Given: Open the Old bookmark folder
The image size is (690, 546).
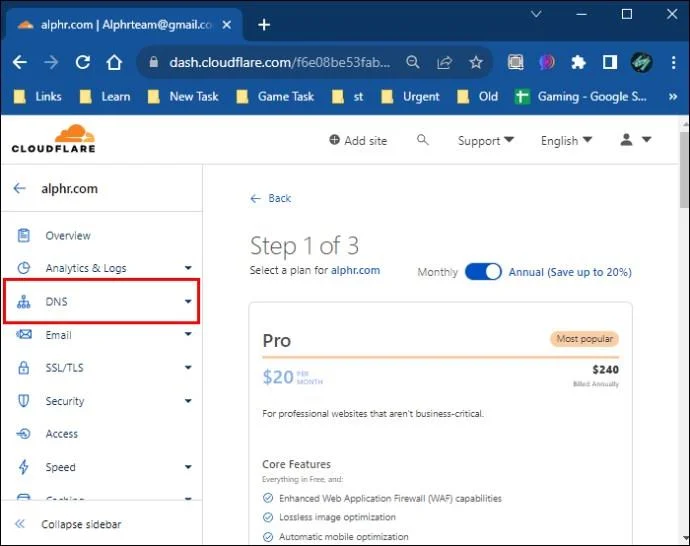Looking at the screenshot, I should coord(478,96).
